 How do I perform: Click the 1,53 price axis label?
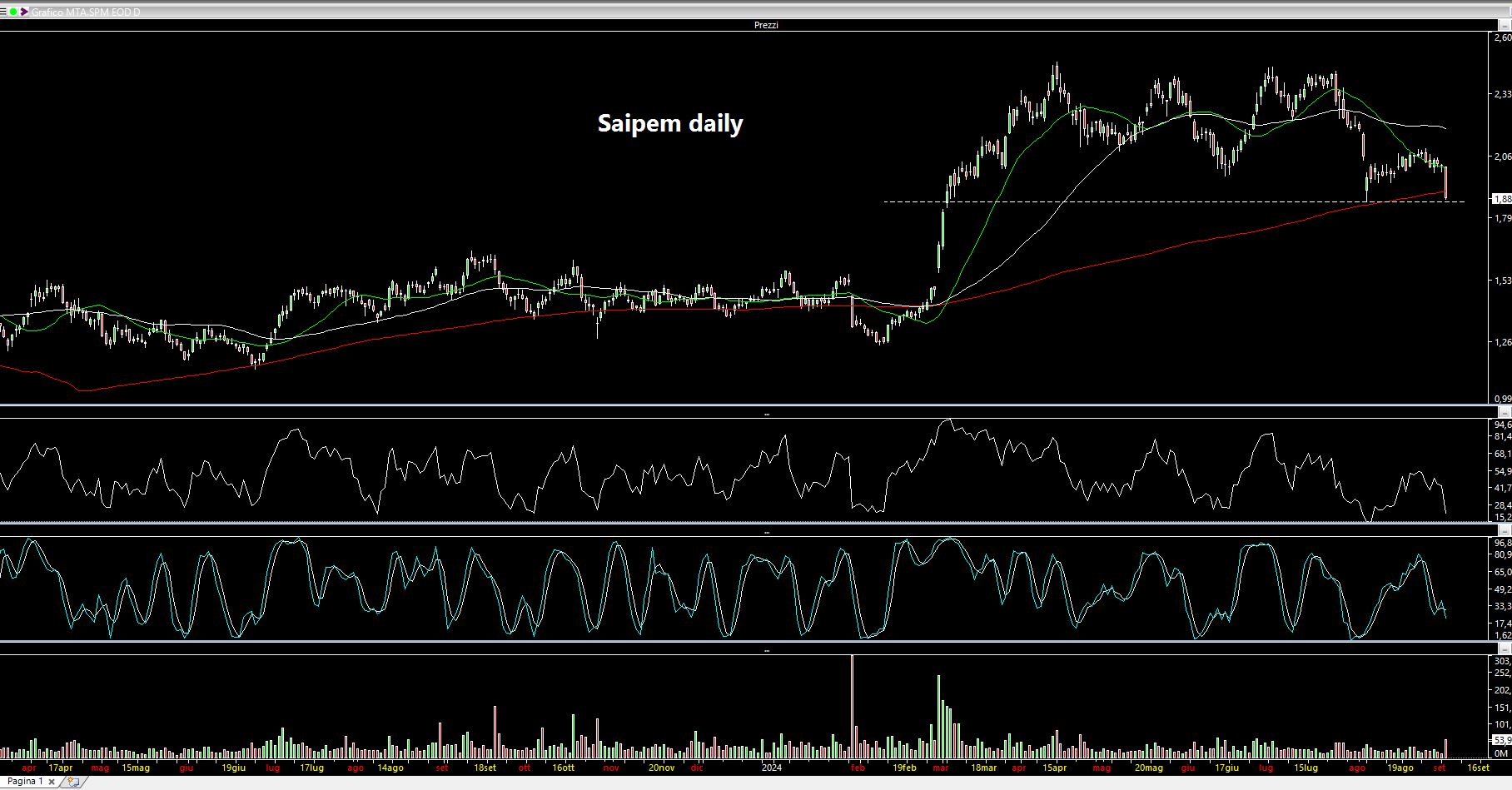point(1502,281)
